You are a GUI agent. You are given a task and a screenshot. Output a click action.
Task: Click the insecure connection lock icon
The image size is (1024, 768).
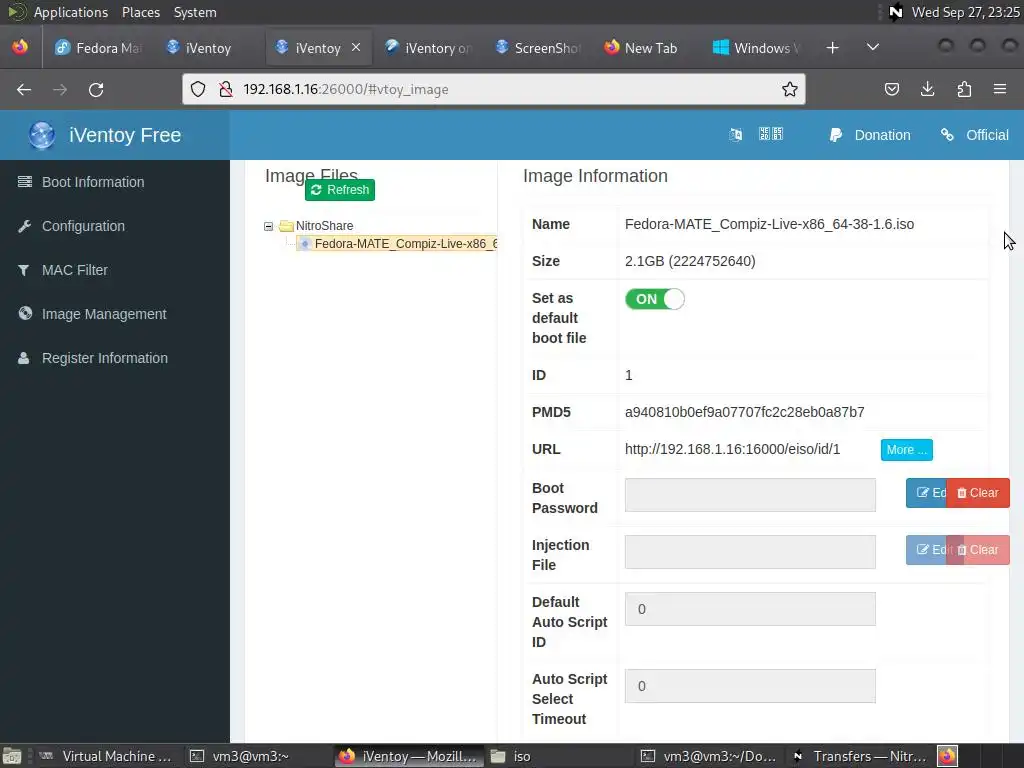(226, 89)
